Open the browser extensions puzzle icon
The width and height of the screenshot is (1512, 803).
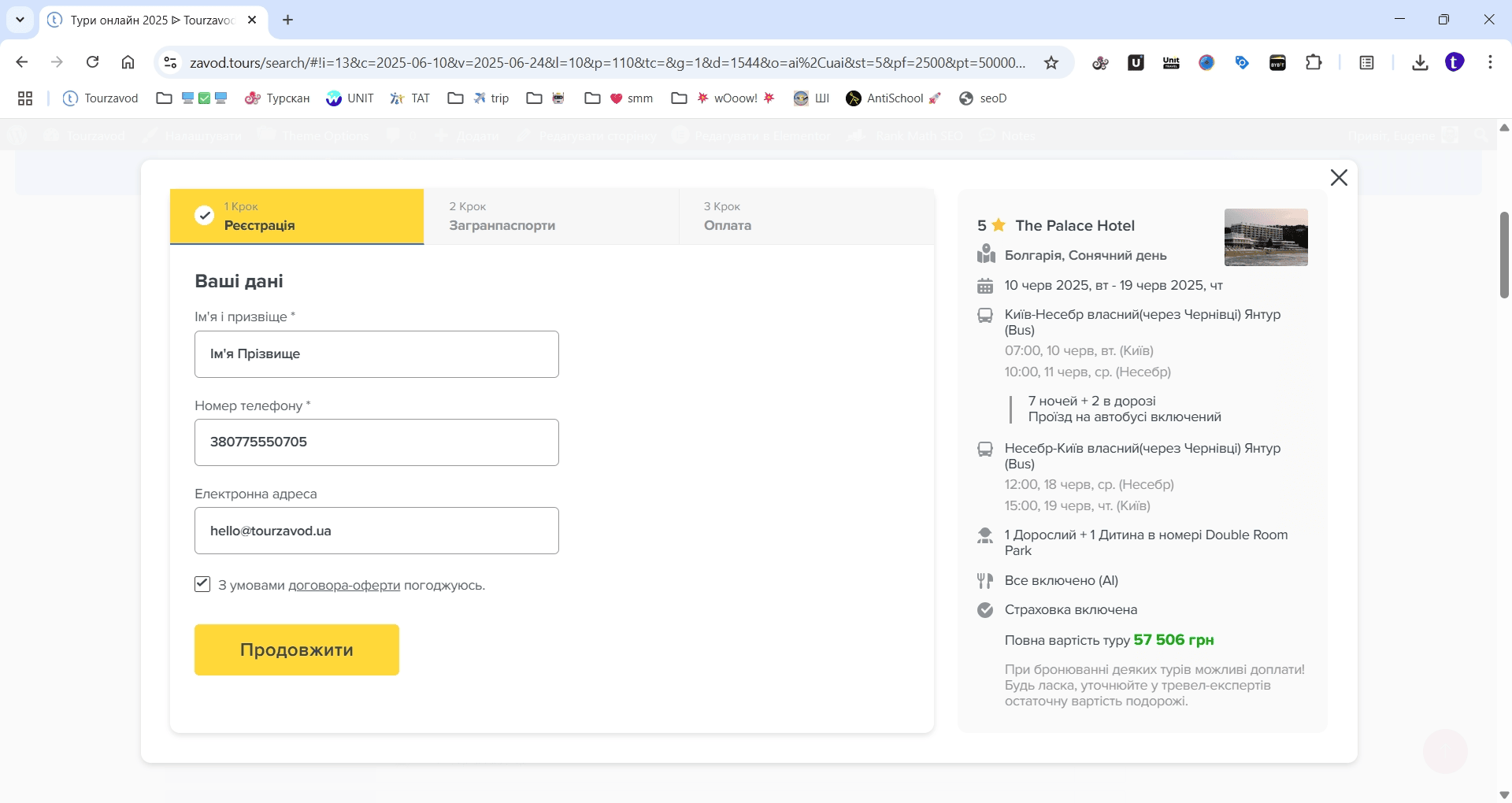[x=1314, y=62]
